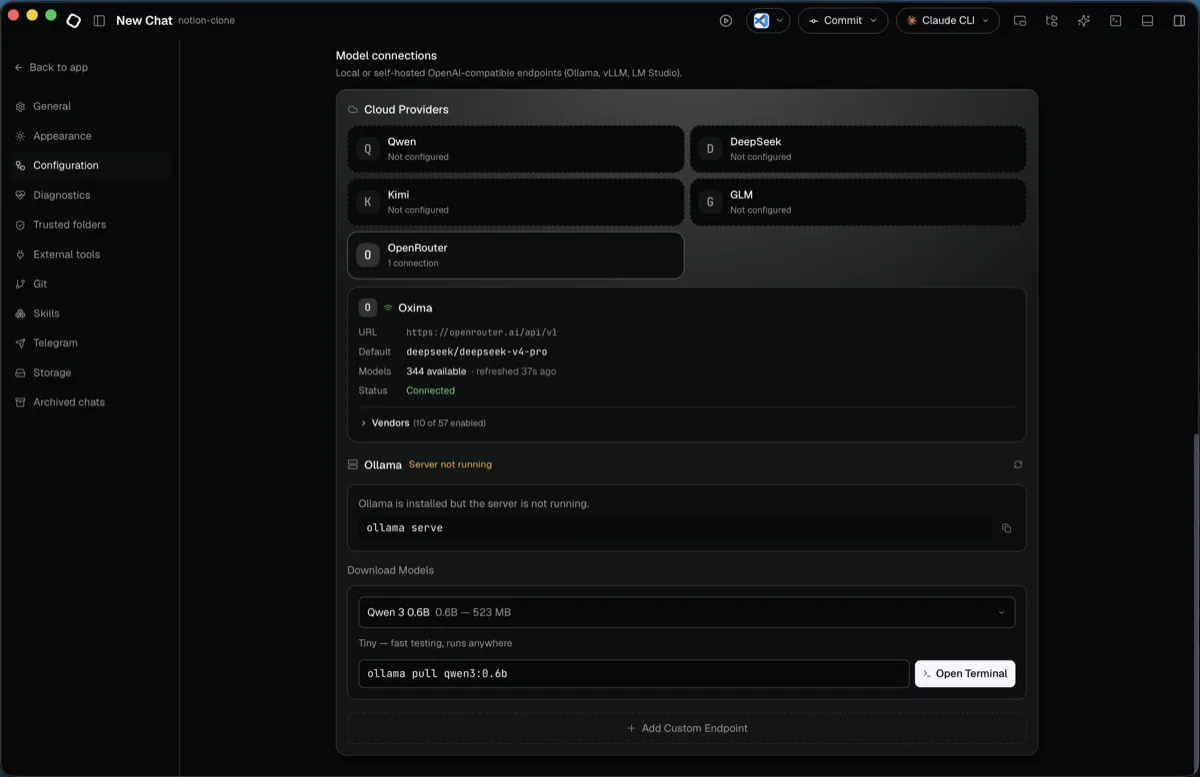Open Skills settings section
This screenshot has width=1200, height=777.
(x=88, y=313)
